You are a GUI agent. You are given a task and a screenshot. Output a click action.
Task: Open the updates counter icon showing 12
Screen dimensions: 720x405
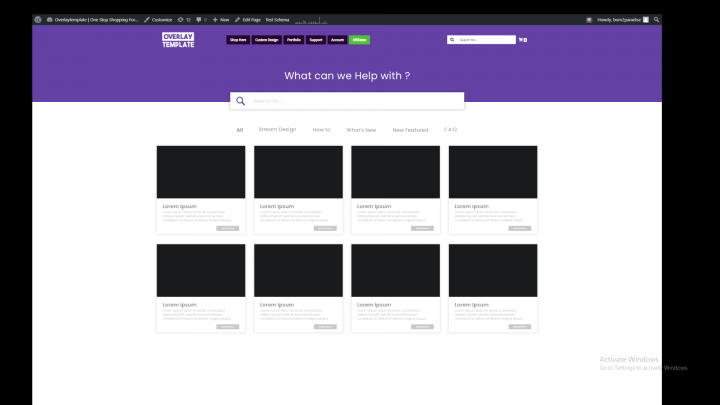[182, 19]
